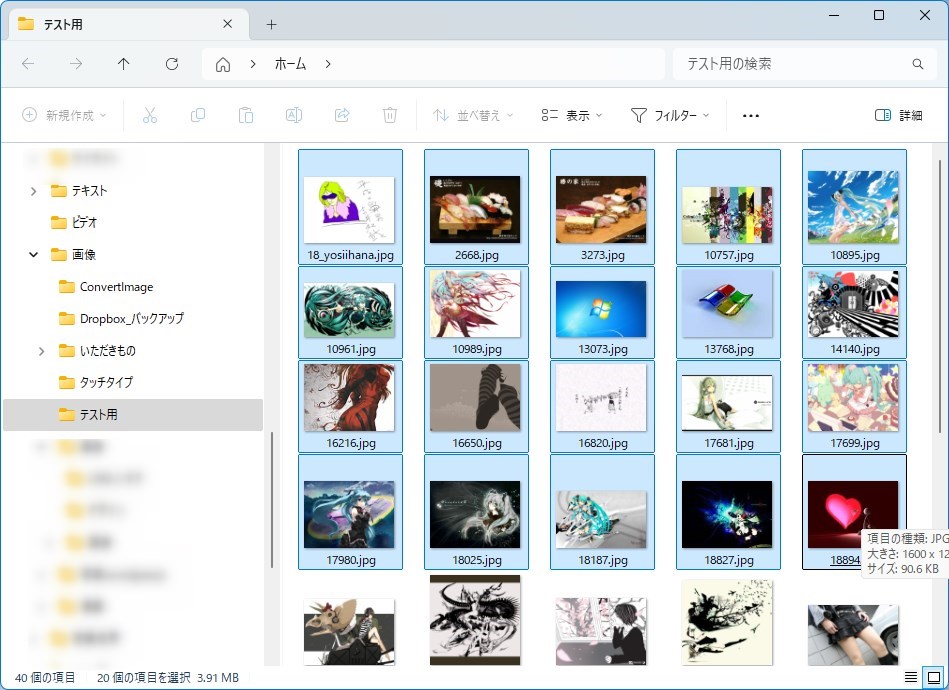Refresh the folder view
Viewport: 949px width, 690px height.
[172, 64]
